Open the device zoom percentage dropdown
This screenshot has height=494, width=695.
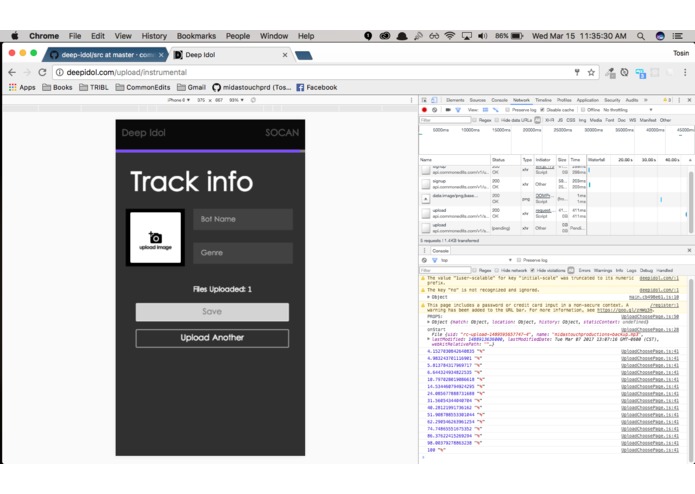click(x=236, y=100)
